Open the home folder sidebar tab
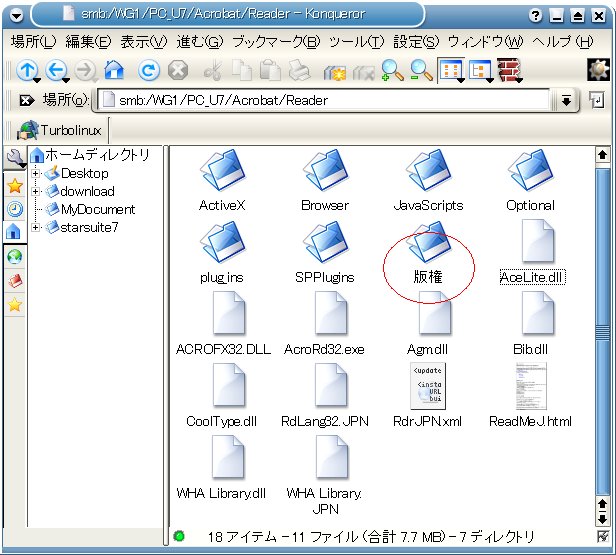The height and width of the screenshot is (555, 616). tap(13, 231)
